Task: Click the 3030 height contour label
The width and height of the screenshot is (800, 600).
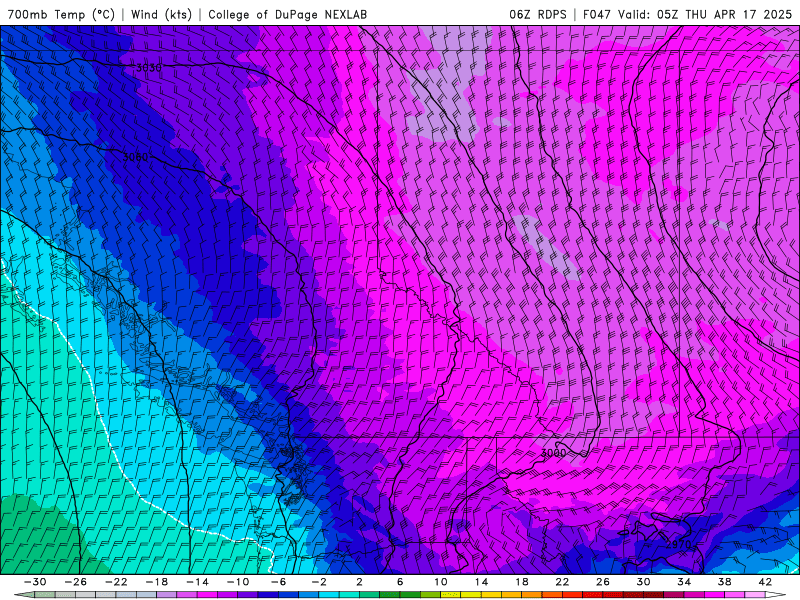Action: (x=149, y=67)
